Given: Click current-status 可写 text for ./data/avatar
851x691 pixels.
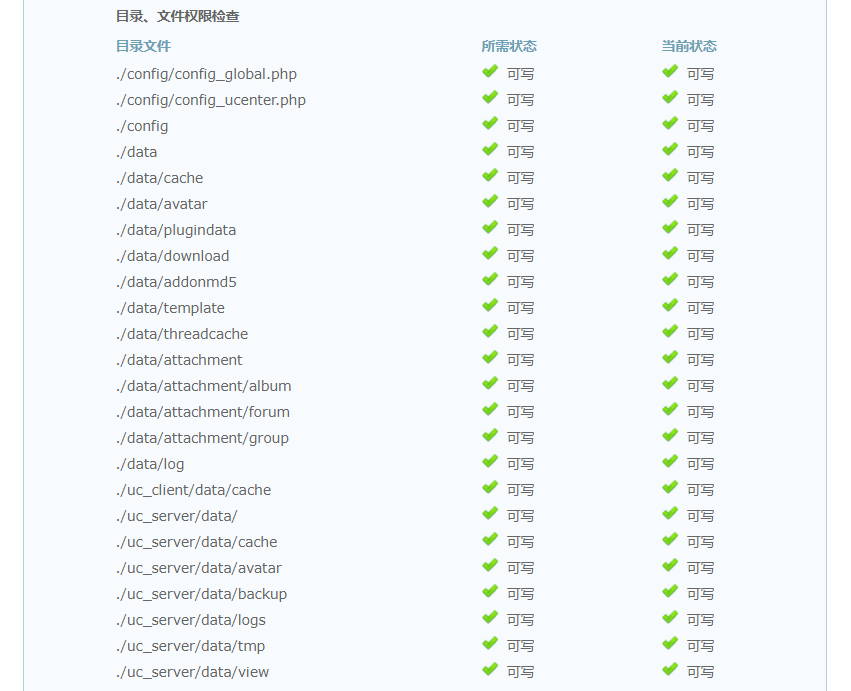Looking at the screenshot, I should click(700, 204).
